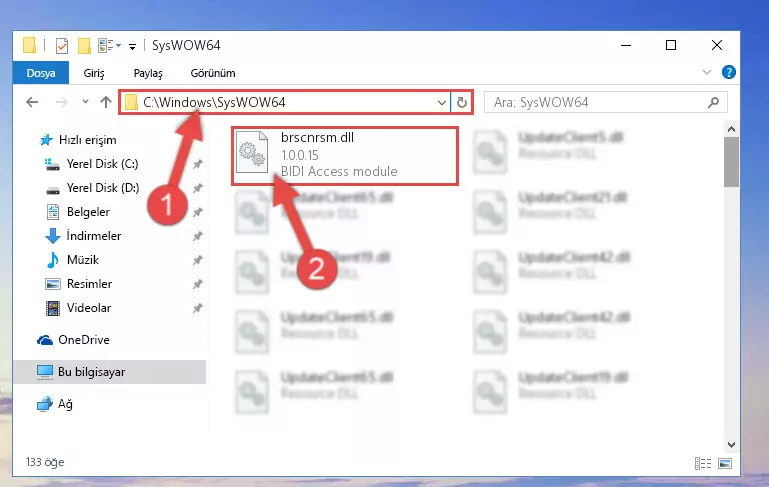Expand the ribbon with the chevron
769x487 pixels.
707,73
